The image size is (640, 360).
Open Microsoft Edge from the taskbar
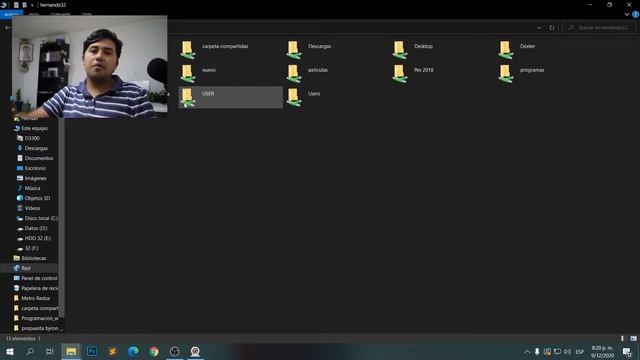coord(133,351)
